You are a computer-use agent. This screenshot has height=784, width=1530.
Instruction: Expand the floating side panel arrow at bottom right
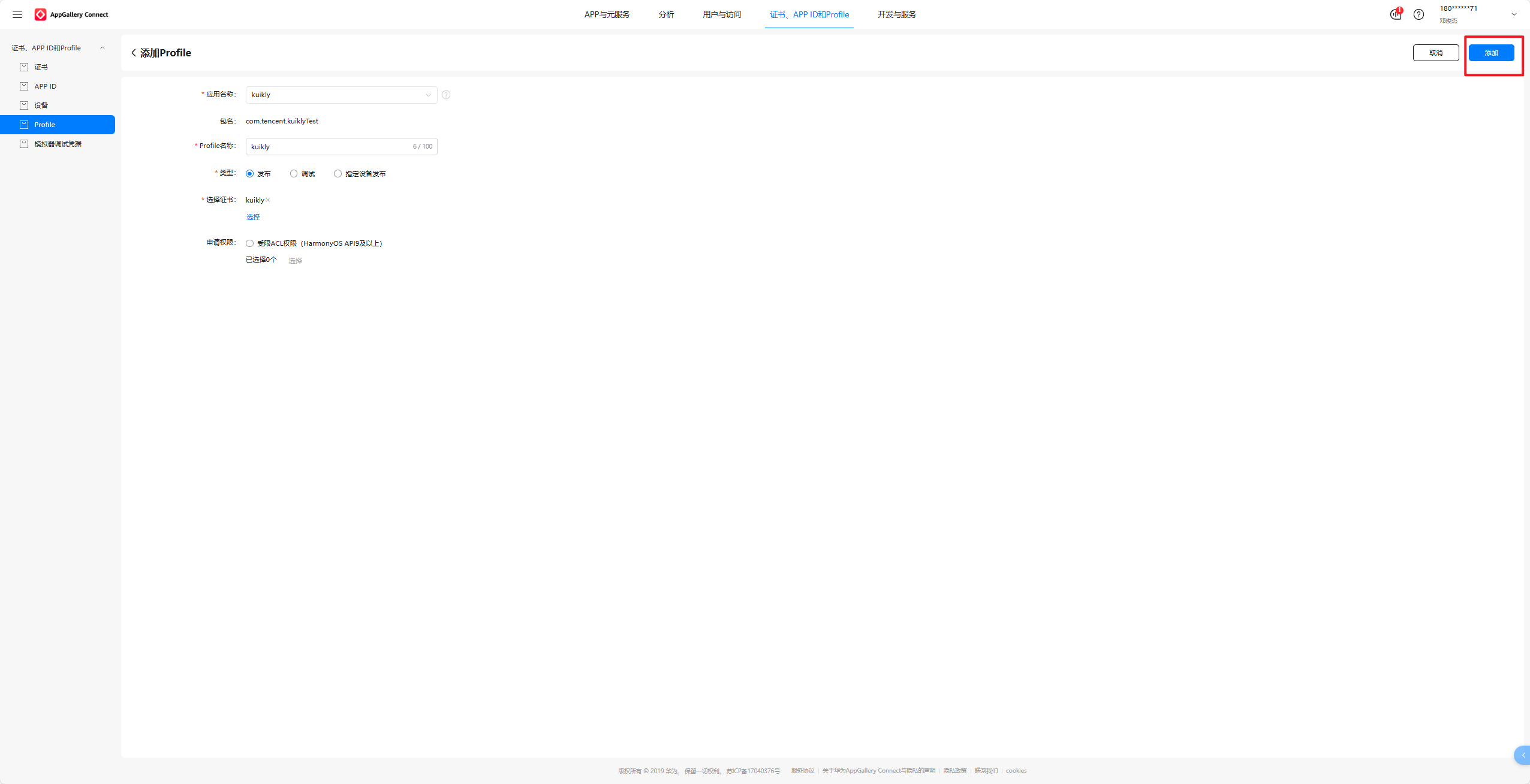[1523, 755]
